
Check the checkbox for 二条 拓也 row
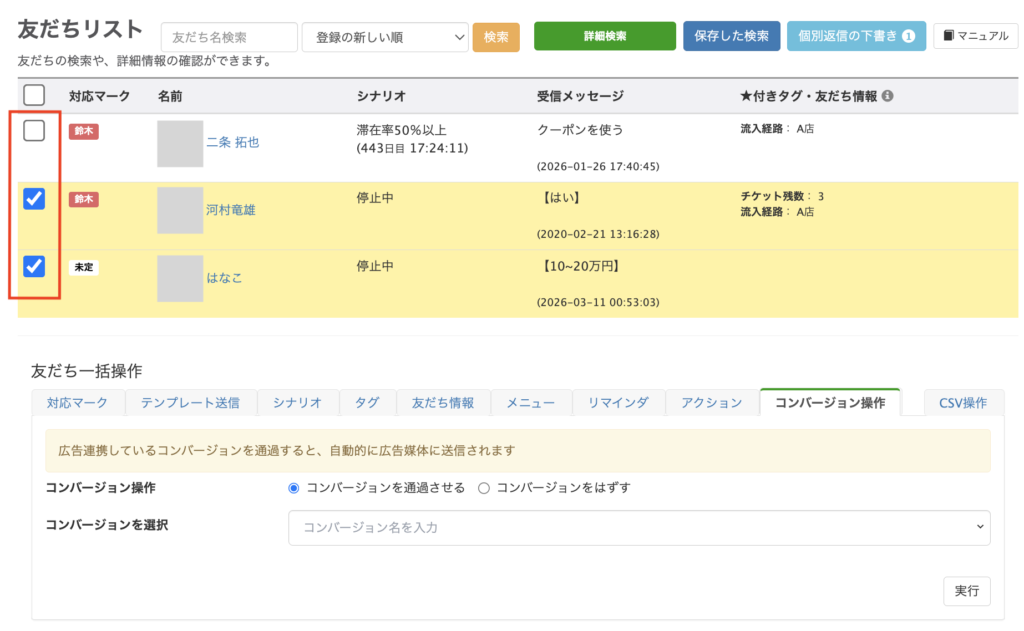coord(34,131)
